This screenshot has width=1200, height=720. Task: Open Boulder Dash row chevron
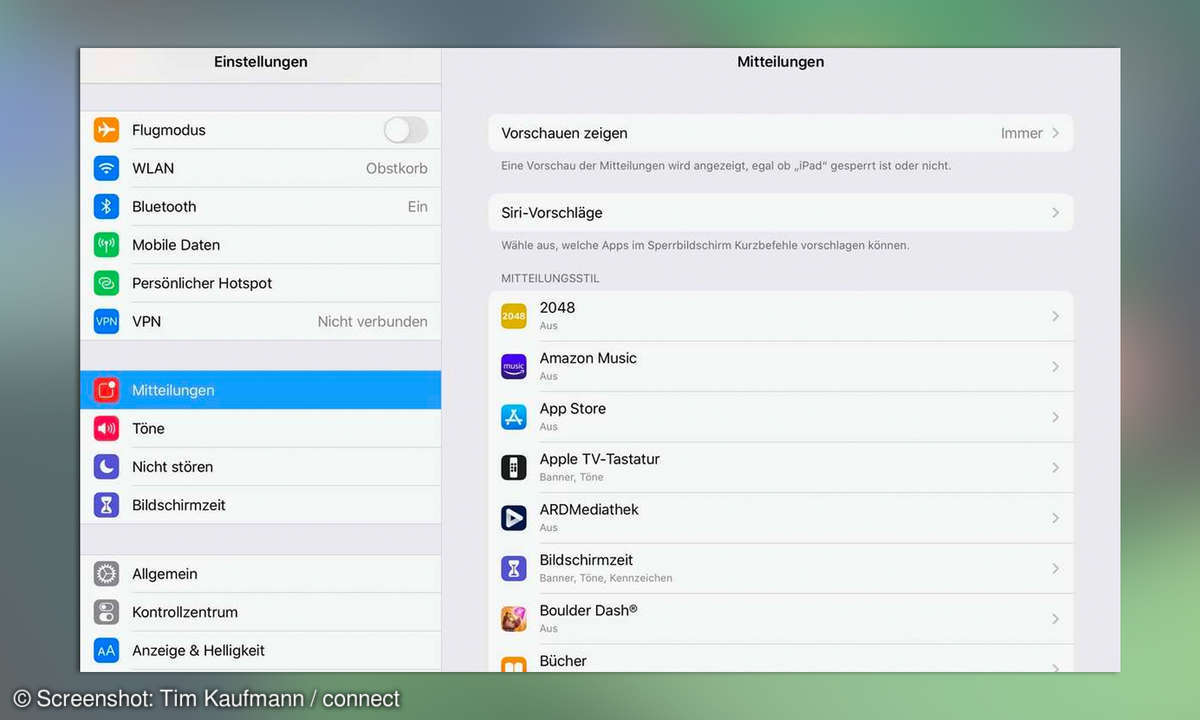pos(1055,619)
